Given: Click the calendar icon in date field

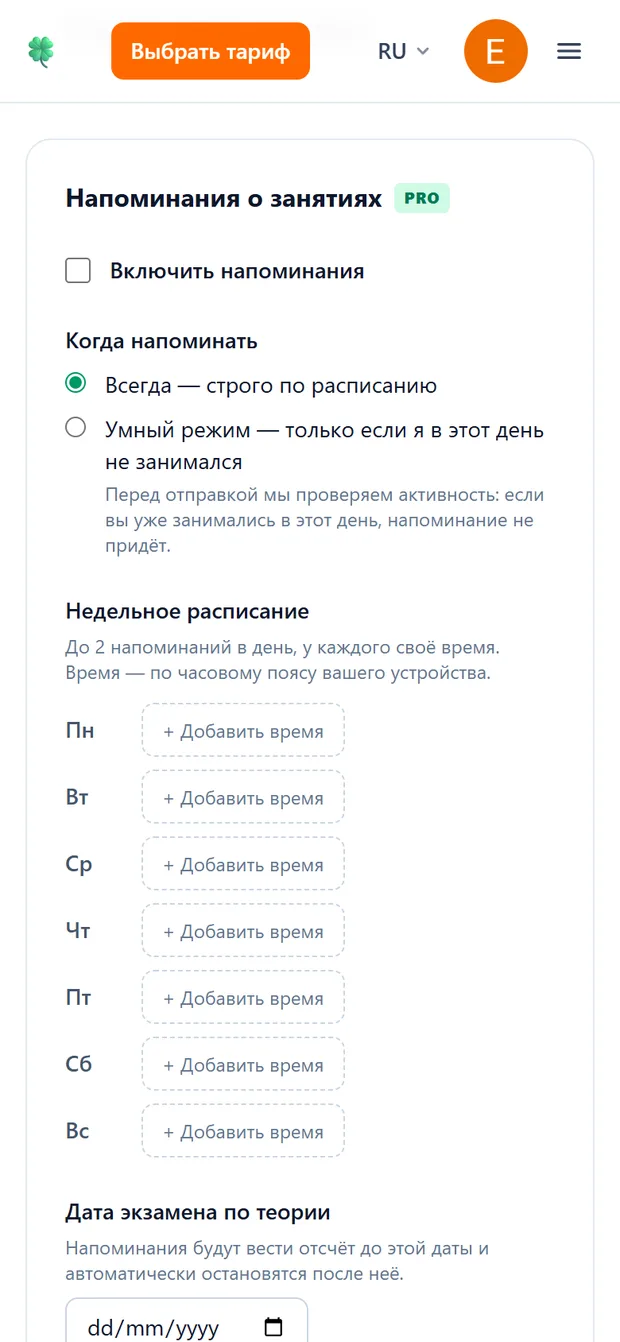Looking at the screenshot, I should coord(273,1328).
